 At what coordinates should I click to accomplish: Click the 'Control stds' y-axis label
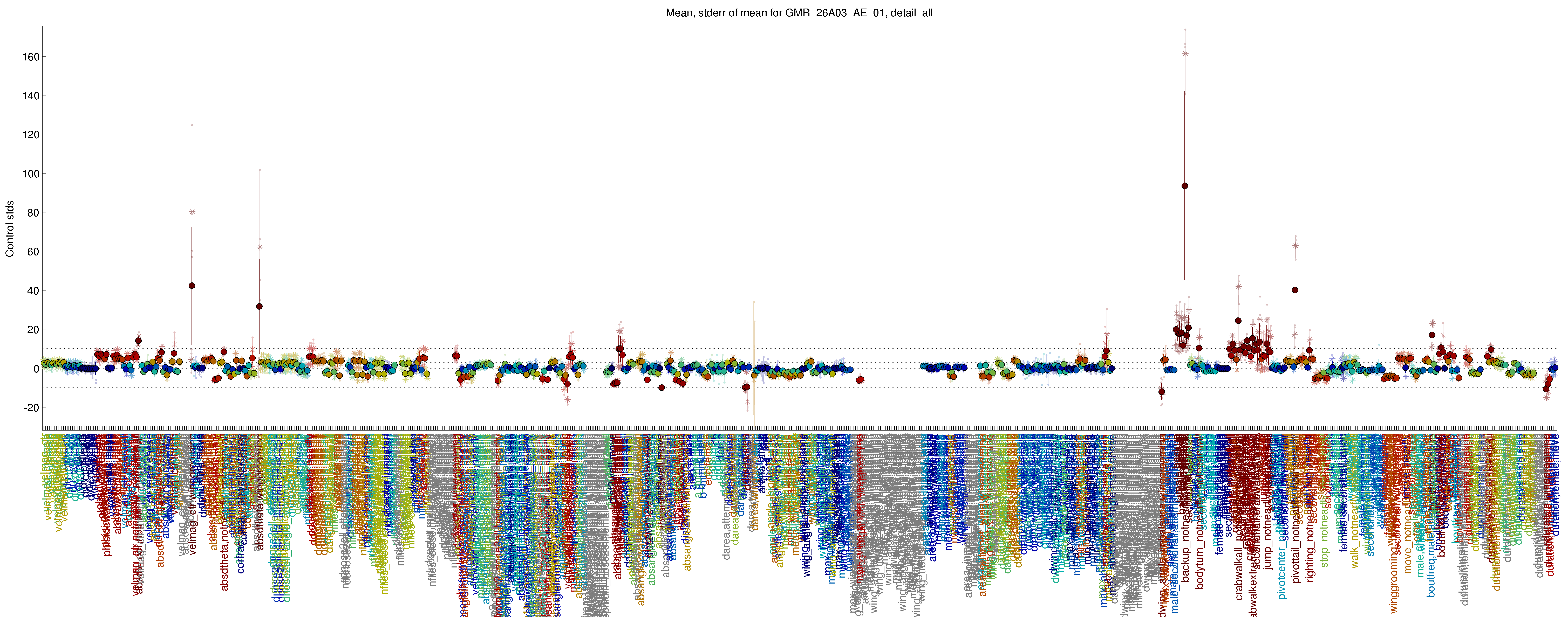(x=10, y=228)
